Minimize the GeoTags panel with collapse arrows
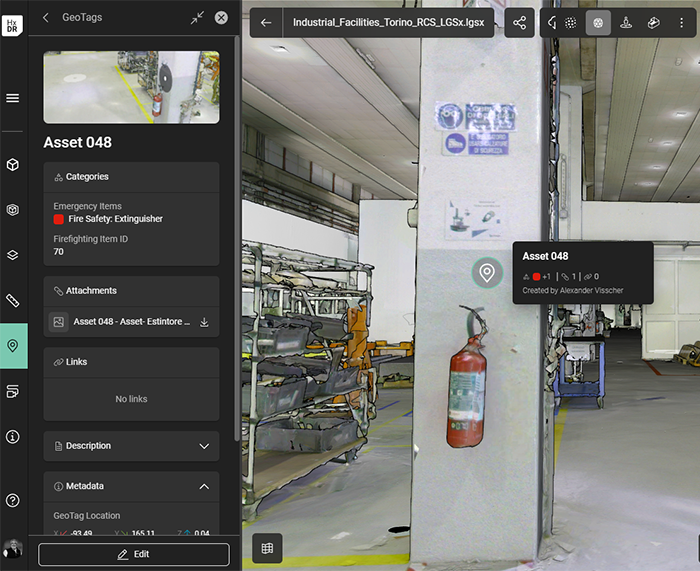Image resolution: width=700 pixels, height=571 pixels. 197,17
